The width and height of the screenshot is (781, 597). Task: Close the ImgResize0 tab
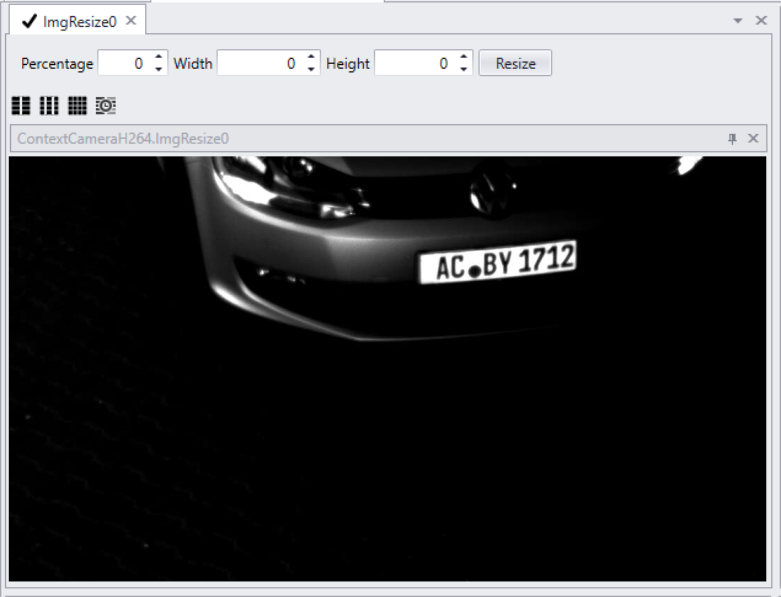(x=131, y=21)
